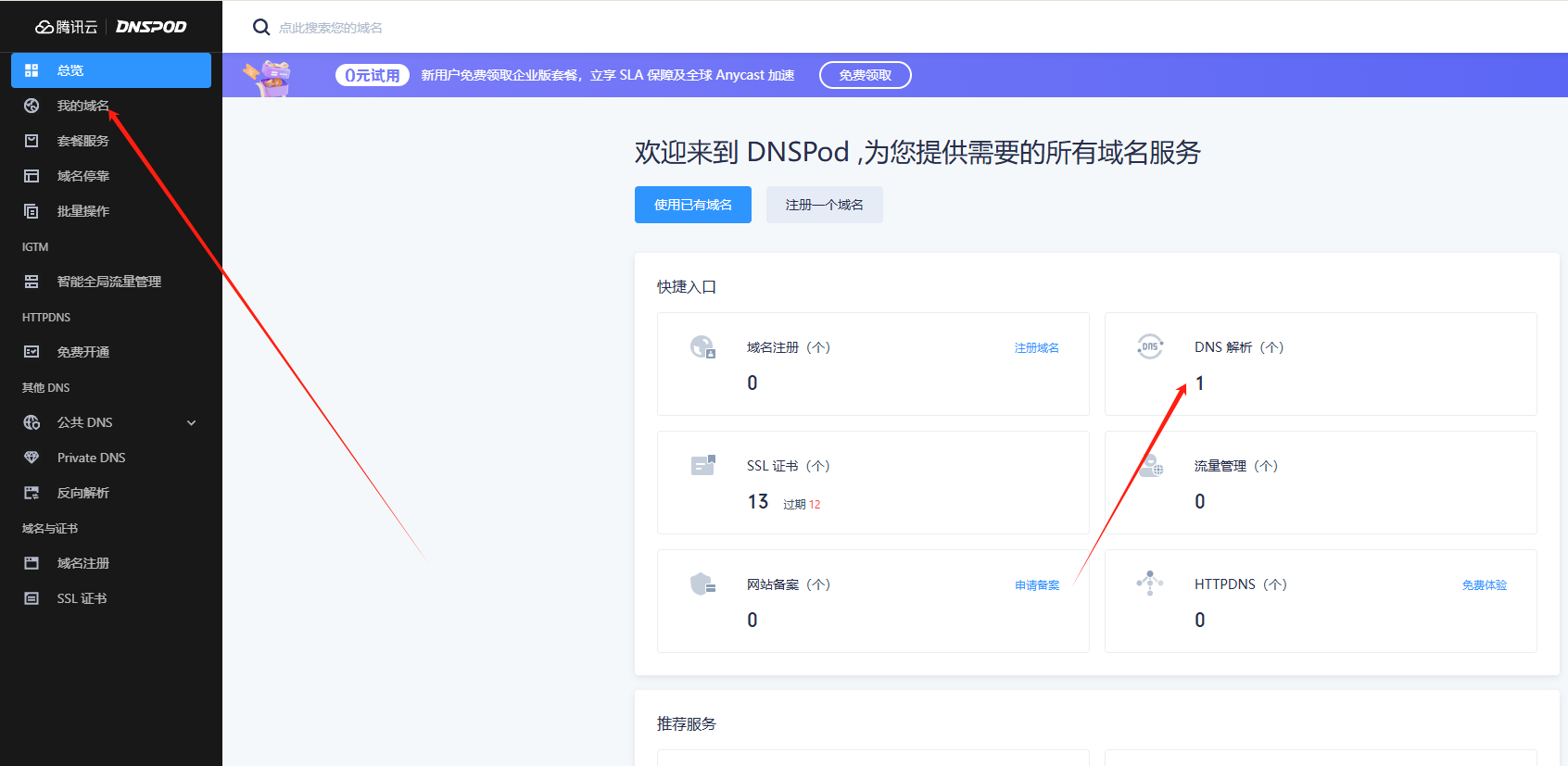Click the 免费领取 banner button
The height and width of the screenshot is (766, 1568).
(866, 75)
